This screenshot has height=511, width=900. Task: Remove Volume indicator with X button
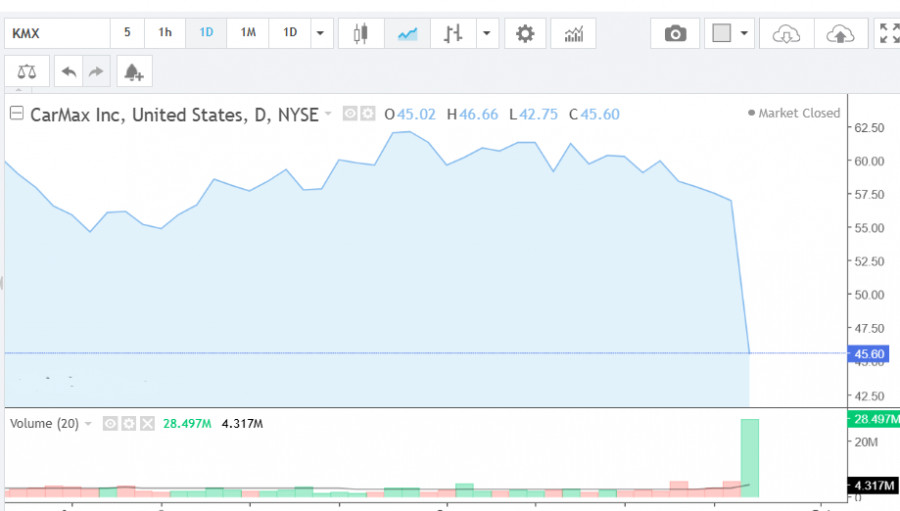pyautogui.click(x=148, y=424)
